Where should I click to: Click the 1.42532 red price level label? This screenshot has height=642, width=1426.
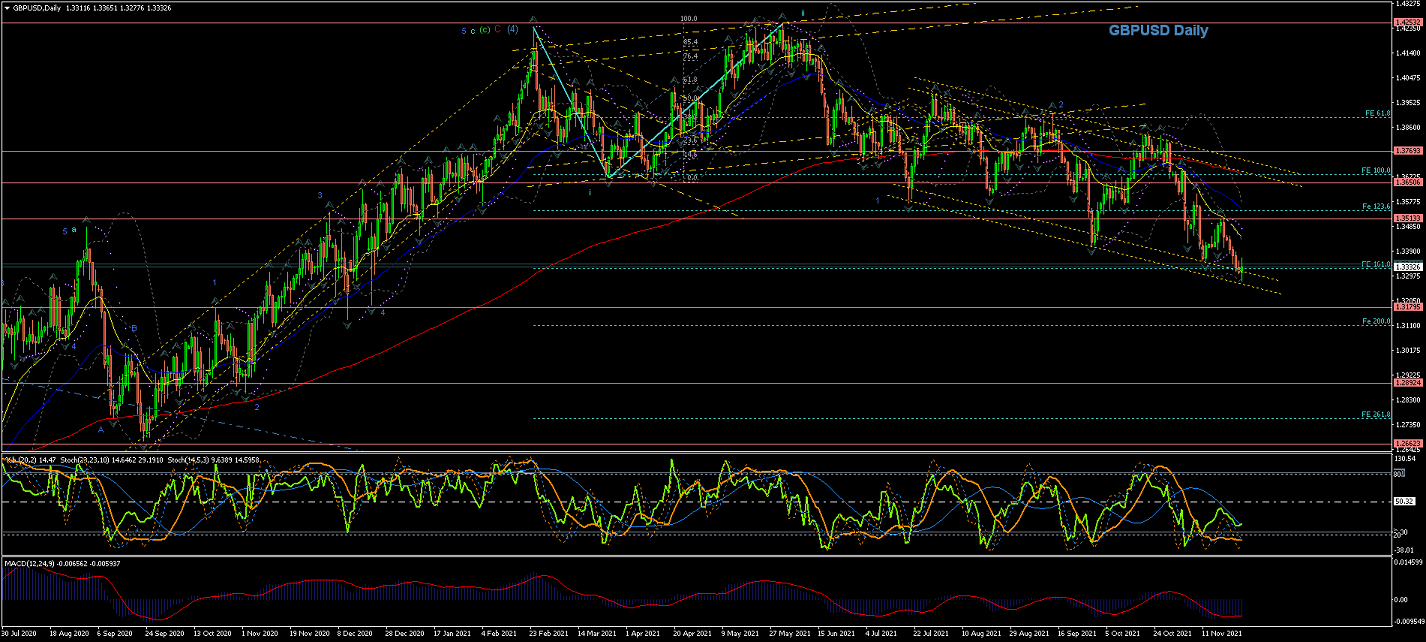point(1408,23)
